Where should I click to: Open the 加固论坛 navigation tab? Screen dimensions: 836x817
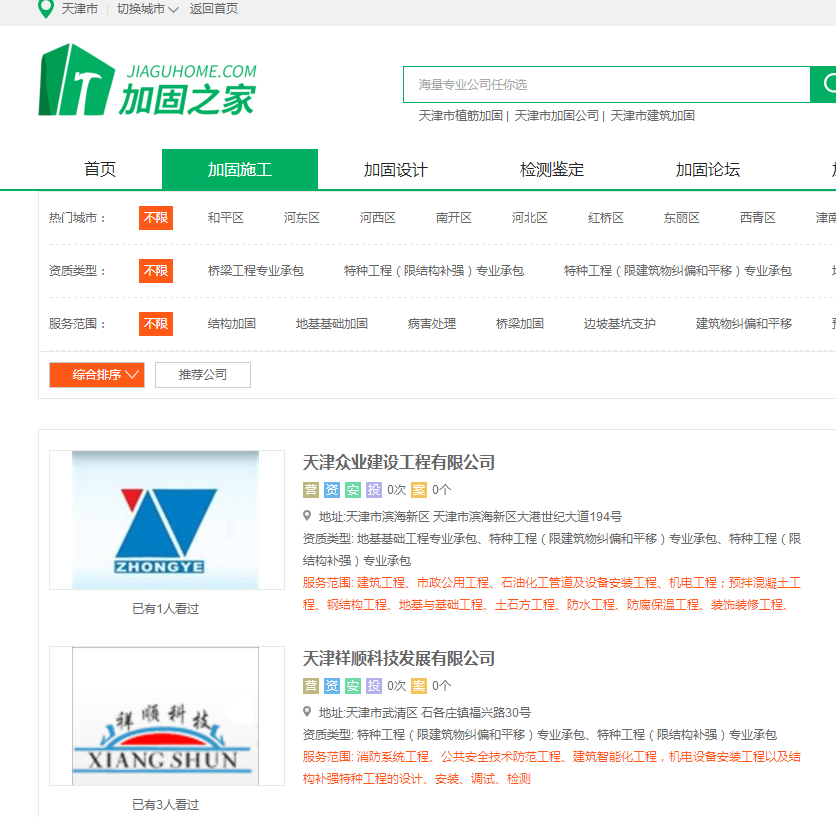(708, 170)
